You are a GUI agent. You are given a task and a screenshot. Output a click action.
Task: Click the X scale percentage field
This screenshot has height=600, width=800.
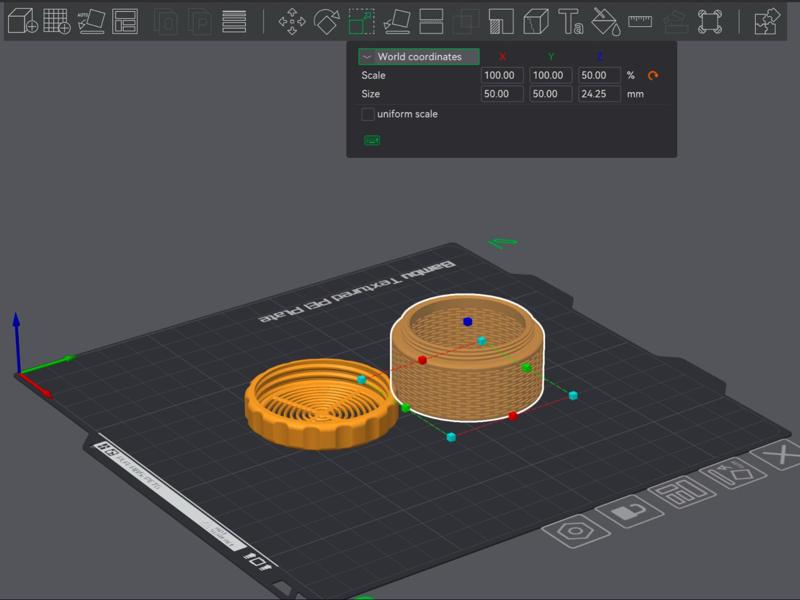502,75
